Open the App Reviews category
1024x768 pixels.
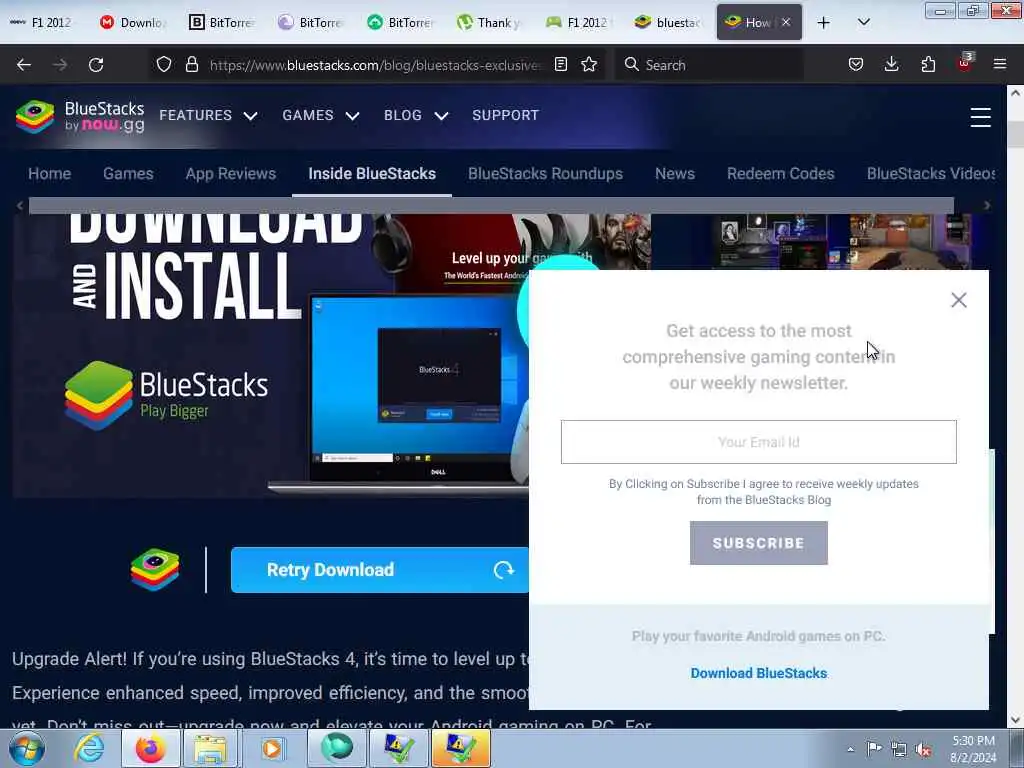(x=231, y=174)
